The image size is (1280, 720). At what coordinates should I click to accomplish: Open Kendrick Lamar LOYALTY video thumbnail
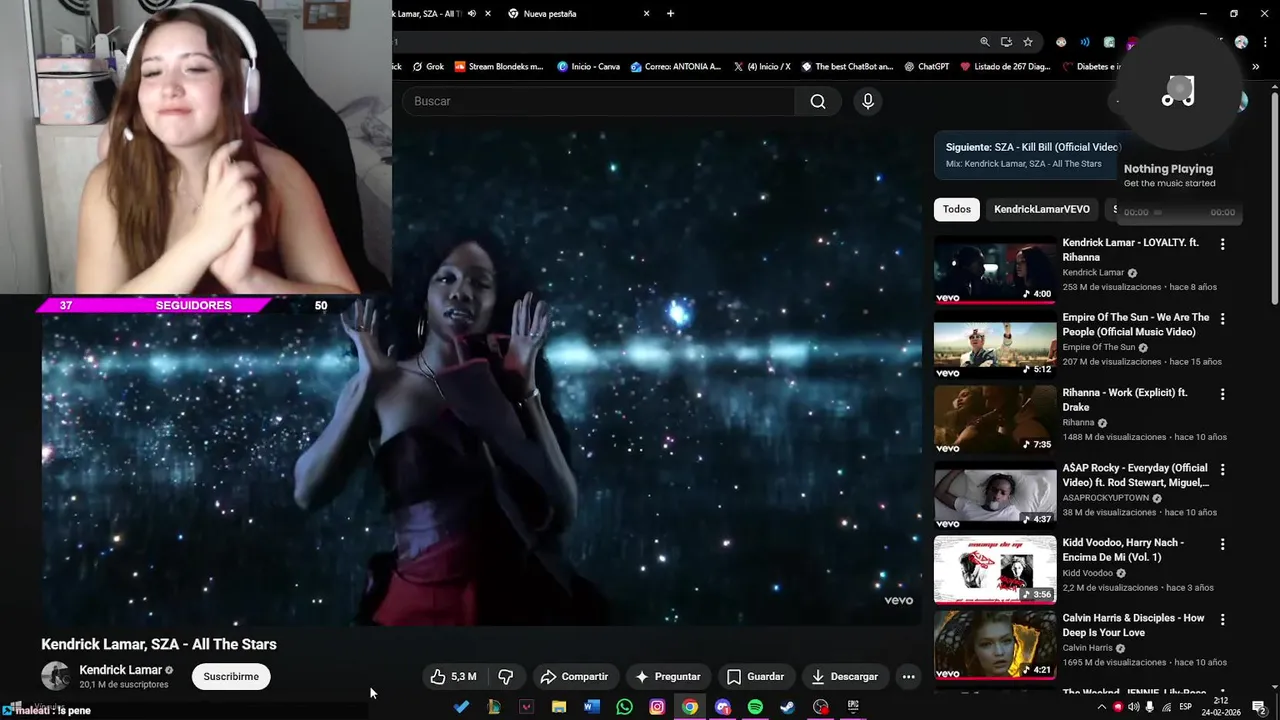(x=995, y=270)
